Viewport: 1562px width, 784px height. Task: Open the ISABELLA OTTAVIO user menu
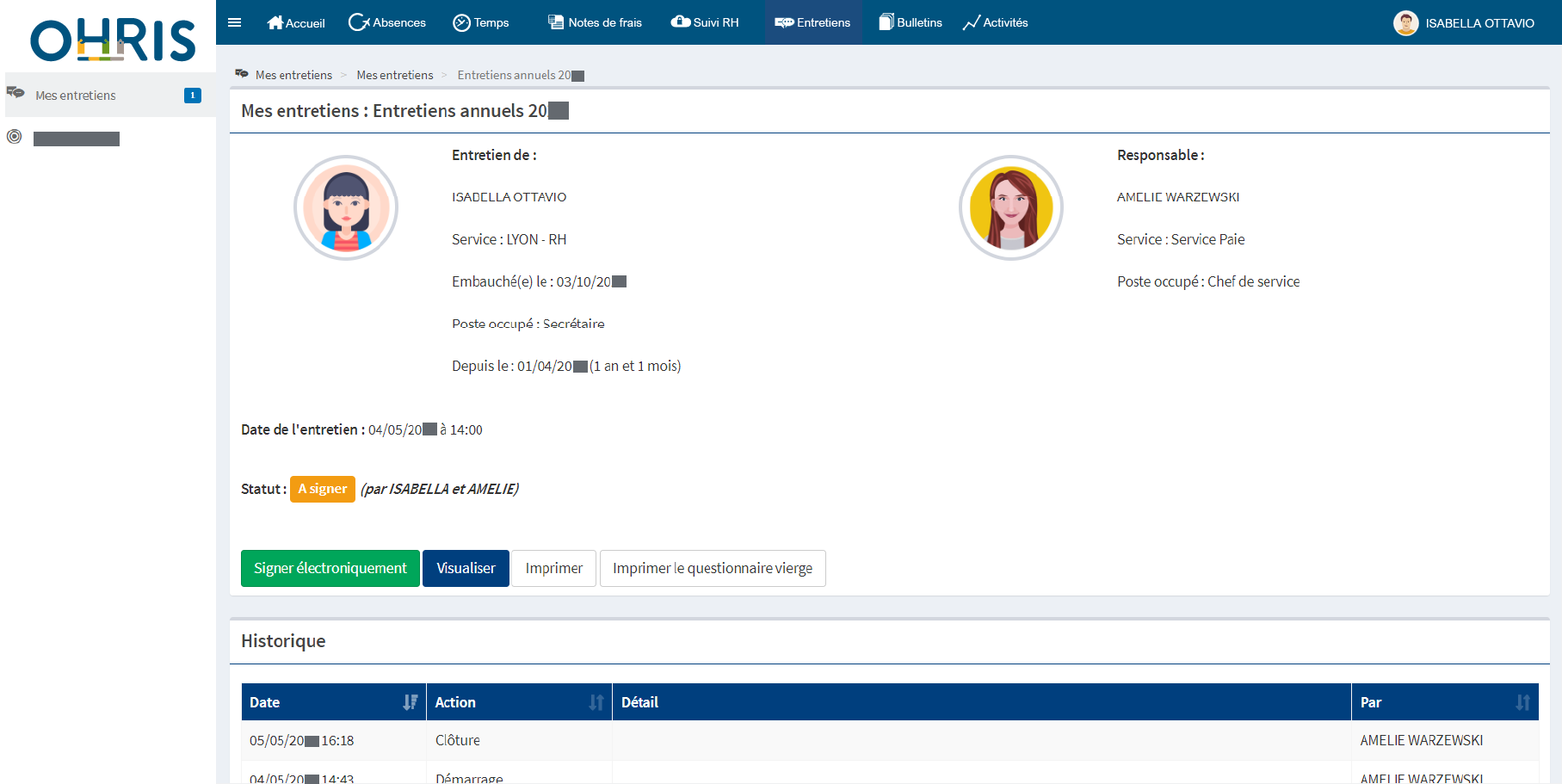(1464, 23)
